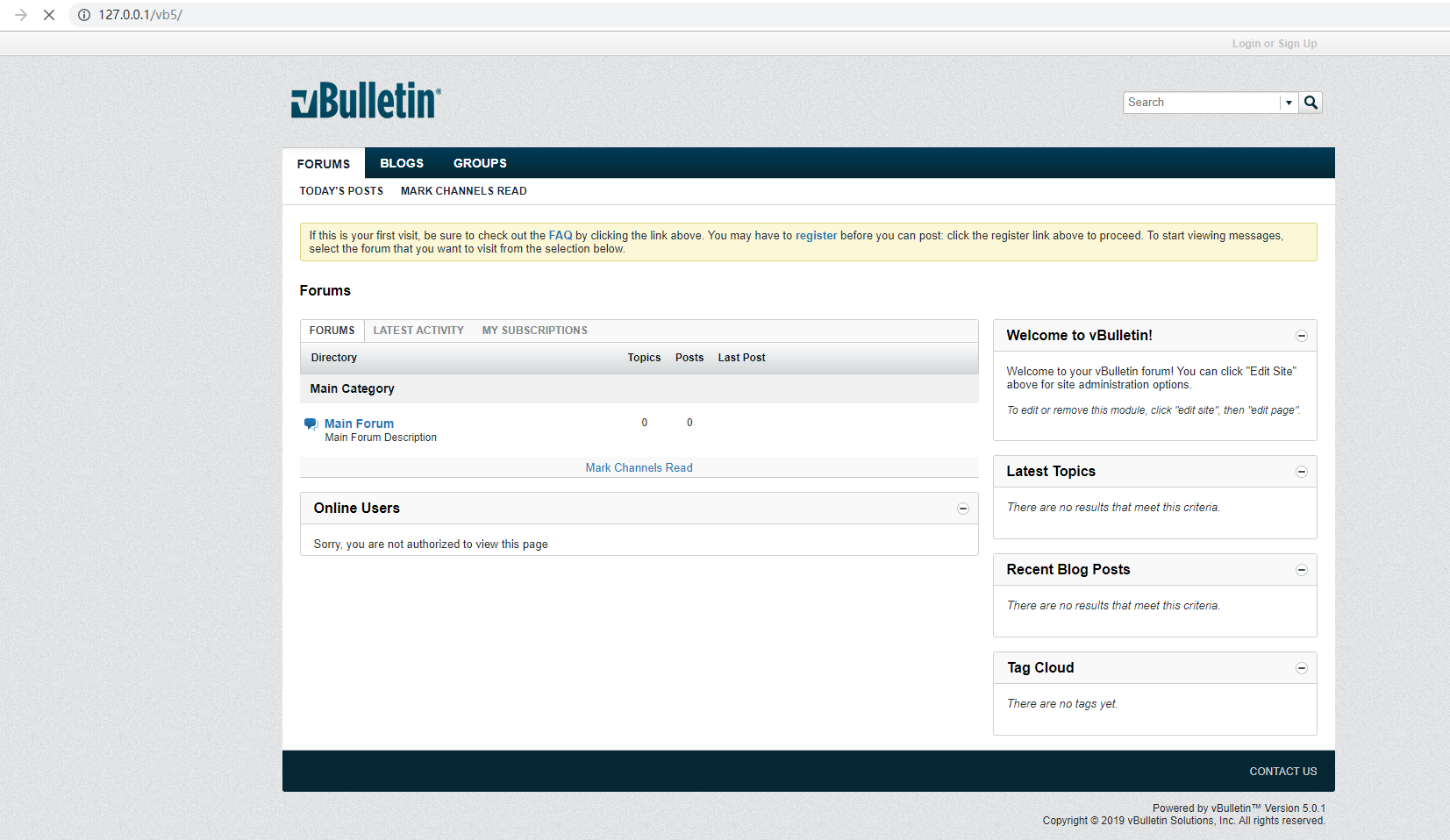
Task: Click the vBulletin logo
Action: coord(366,100)
